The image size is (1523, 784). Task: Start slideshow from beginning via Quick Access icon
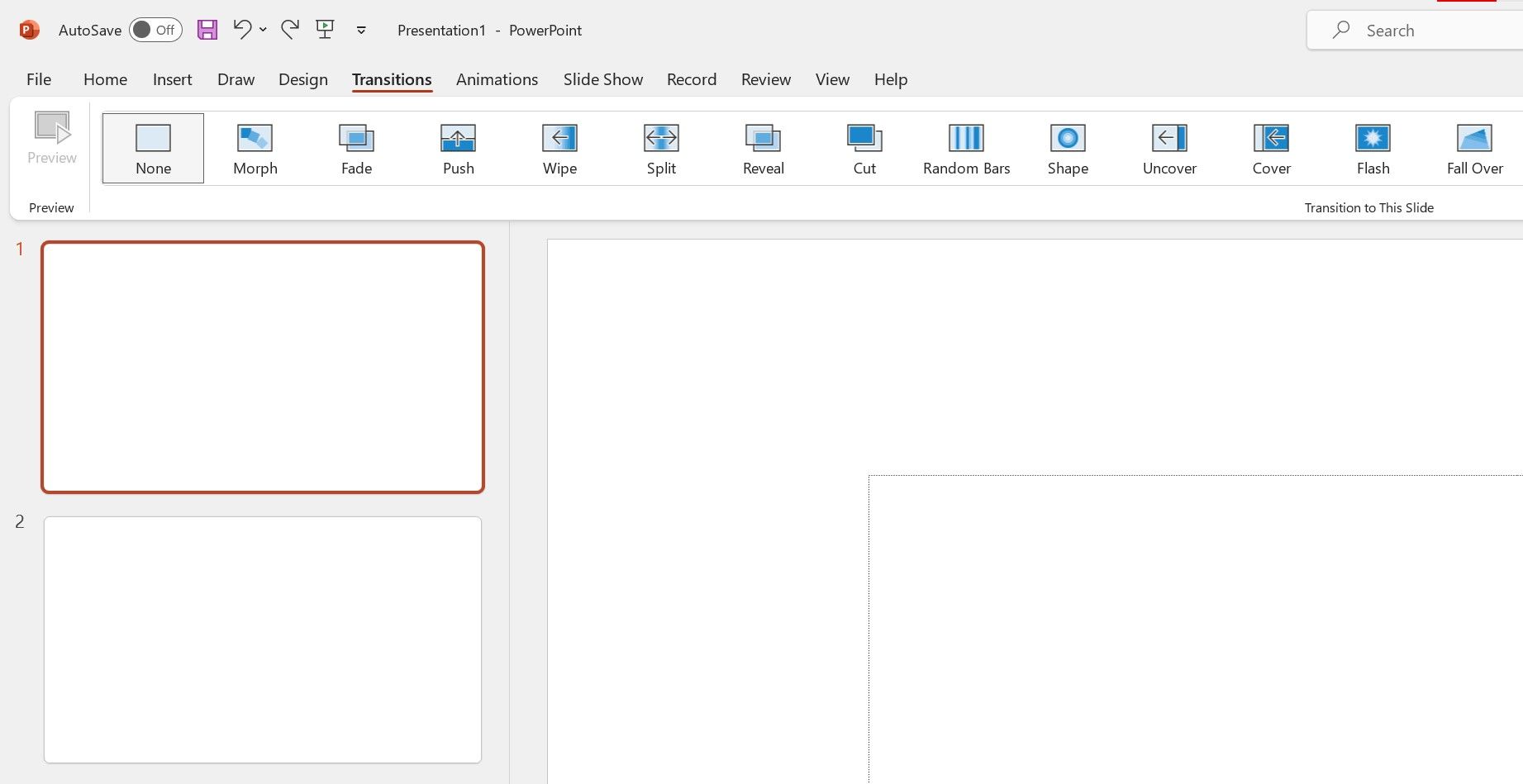(325, 29)
